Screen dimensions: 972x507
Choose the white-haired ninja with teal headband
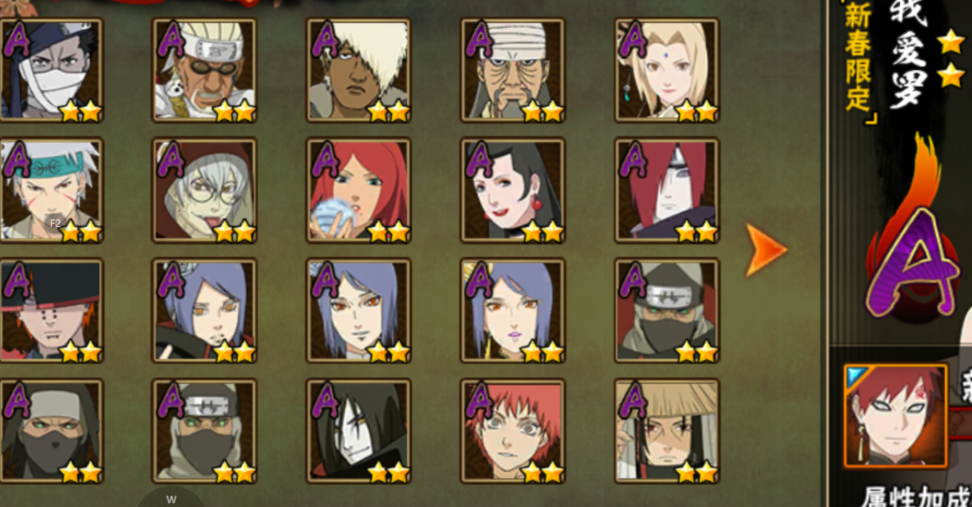coord(51,190)
